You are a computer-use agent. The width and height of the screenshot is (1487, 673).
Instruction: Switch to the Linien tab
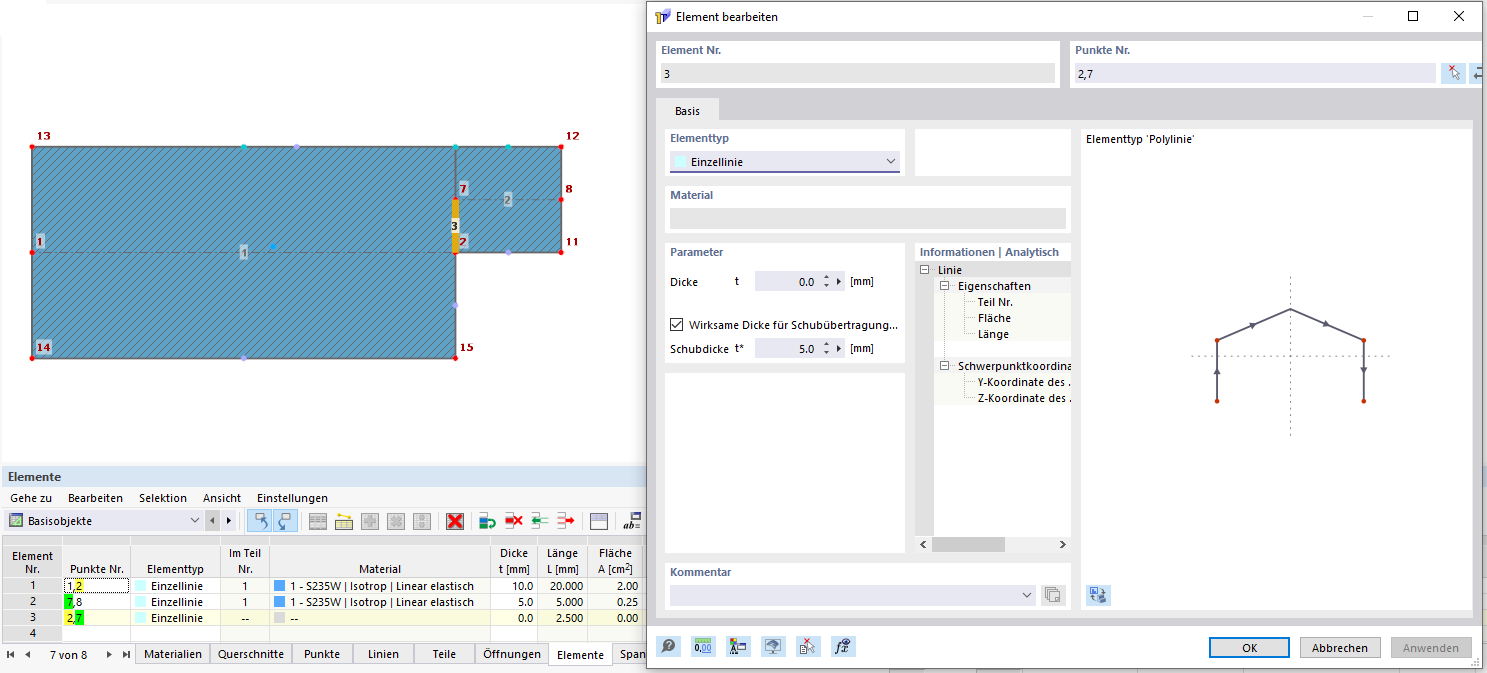tap(383, 654)
